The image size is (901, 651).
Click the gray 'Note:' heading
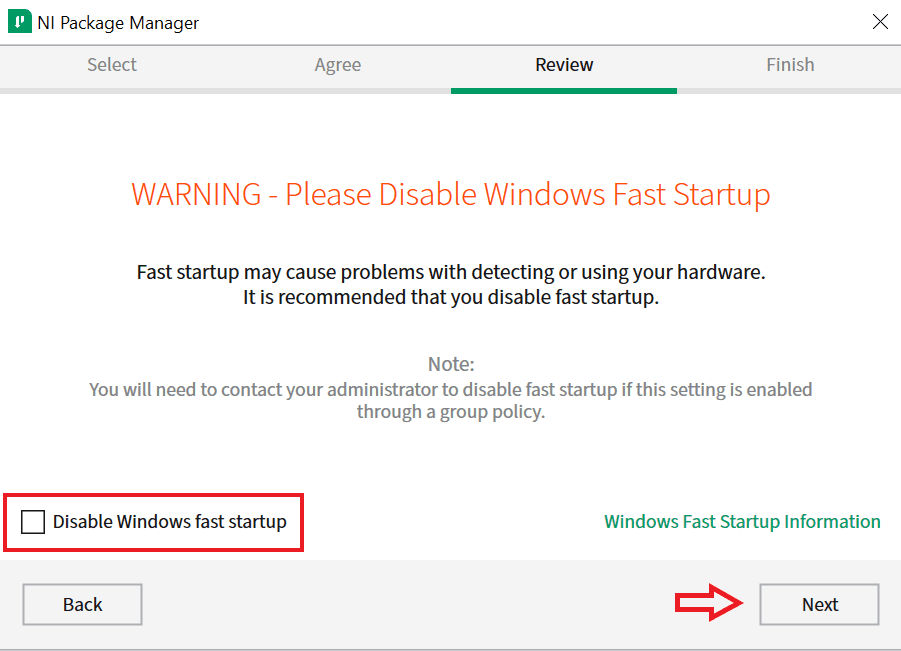451,364
